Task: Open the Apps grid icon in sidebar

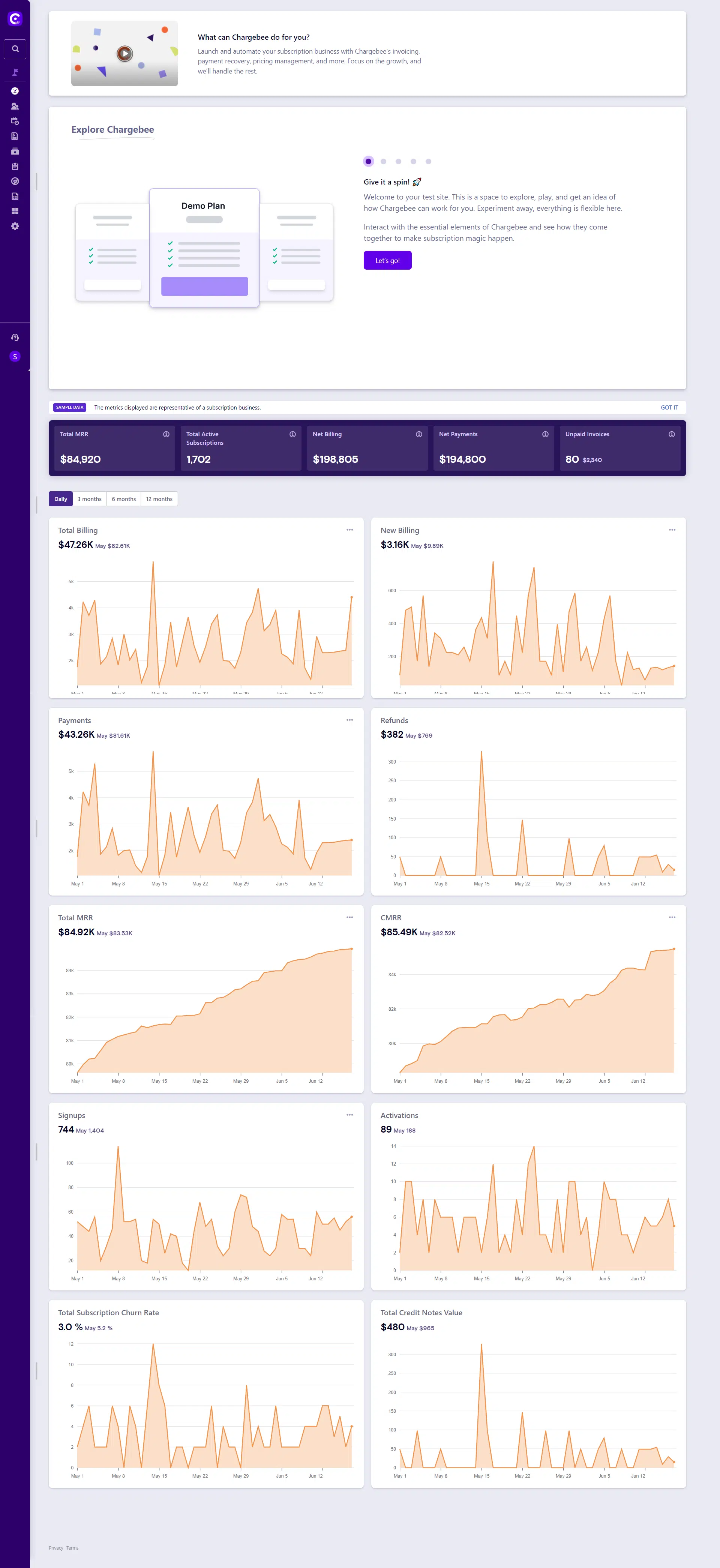Action: pyautogui.click(x=15, y=211)
